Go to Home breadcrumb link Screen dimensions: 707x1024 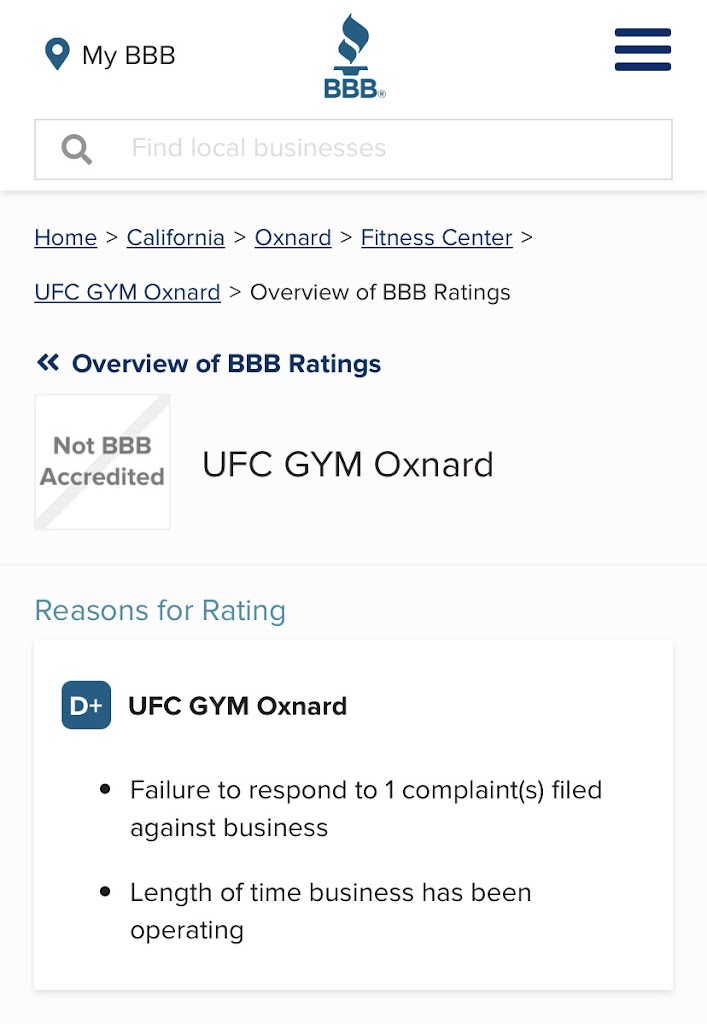coord(65,238)
